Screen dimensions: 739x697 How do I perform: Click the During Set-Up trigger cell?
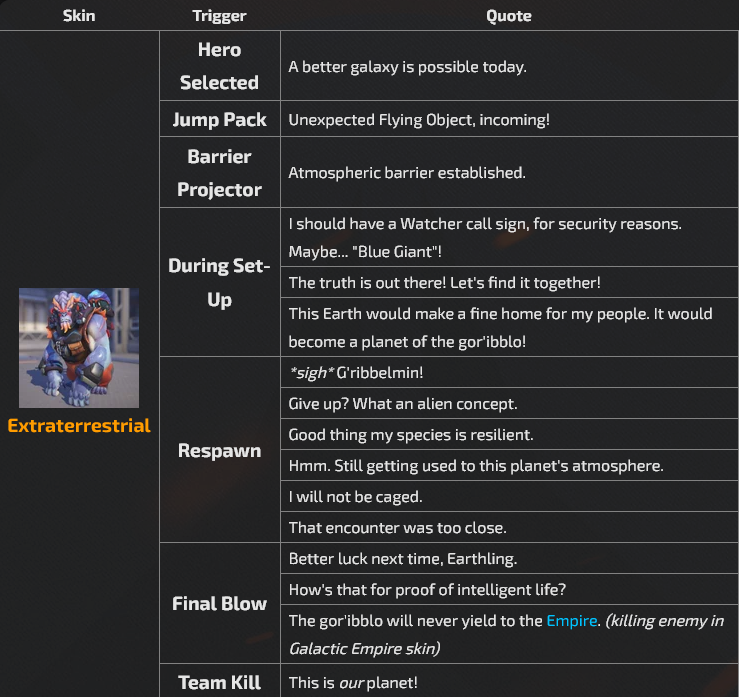[x=220, y=282]
